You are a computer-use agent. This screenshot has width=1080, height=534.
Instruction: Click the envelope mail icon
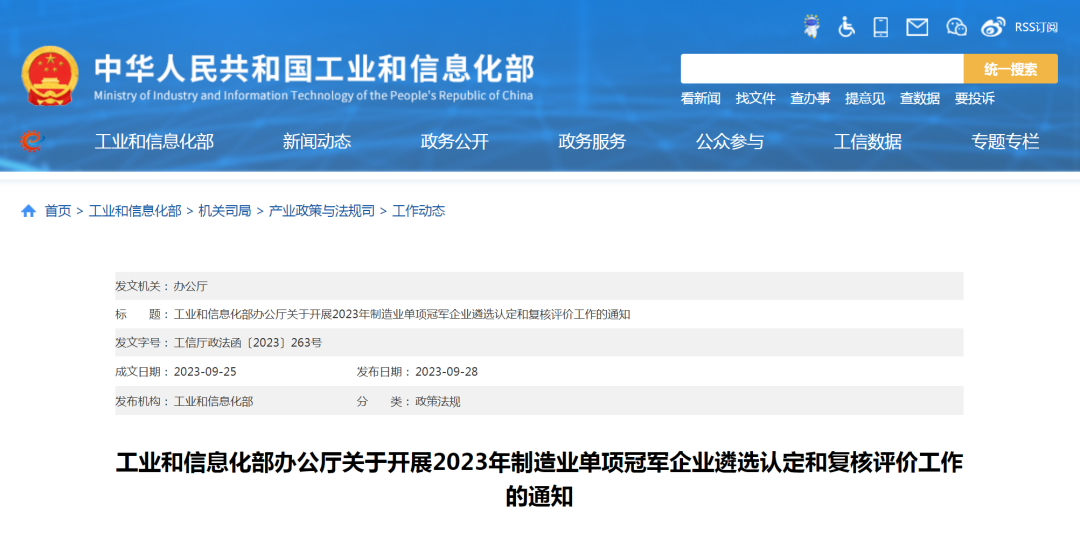pyautogui.click(x=917, y=28)
